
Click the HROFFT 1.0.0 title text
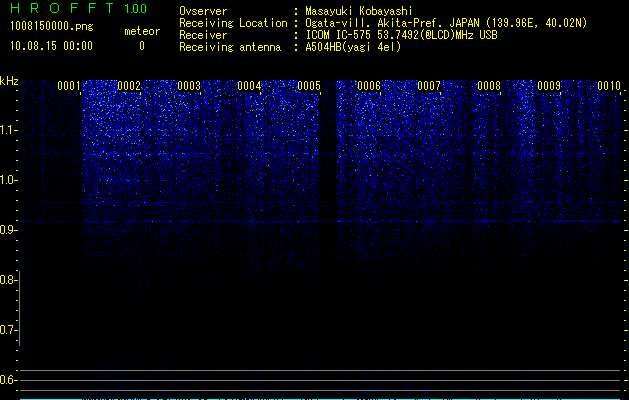(x=79, y=8)
